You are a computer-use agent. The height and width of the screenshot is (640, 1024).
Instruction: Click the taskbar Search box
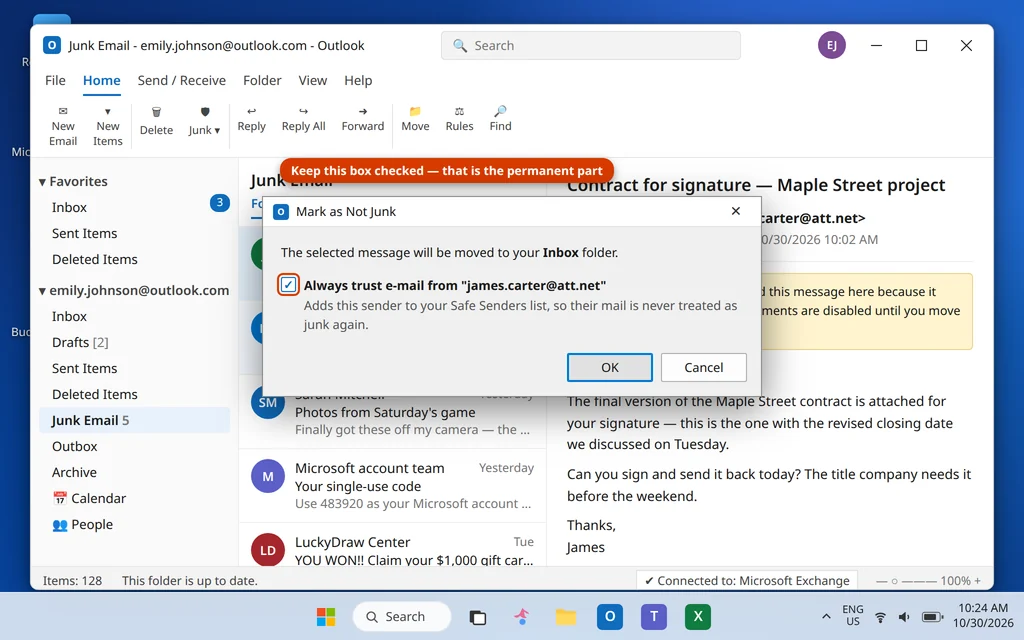[x=402, y=616]
